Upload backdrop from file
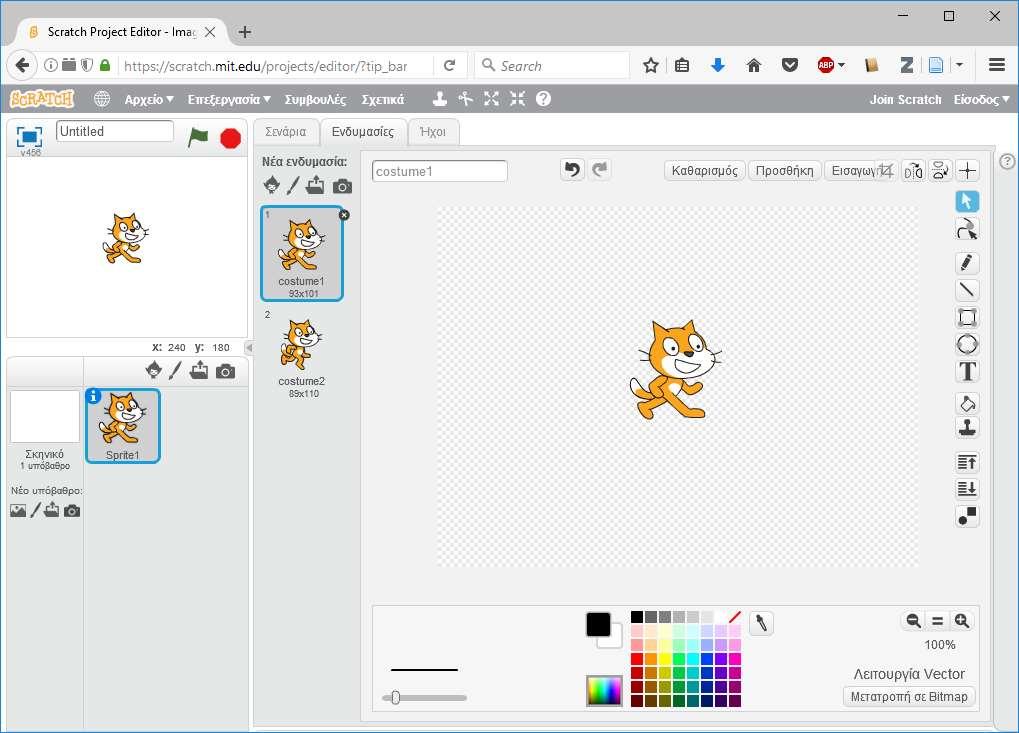 coord(51,510)
